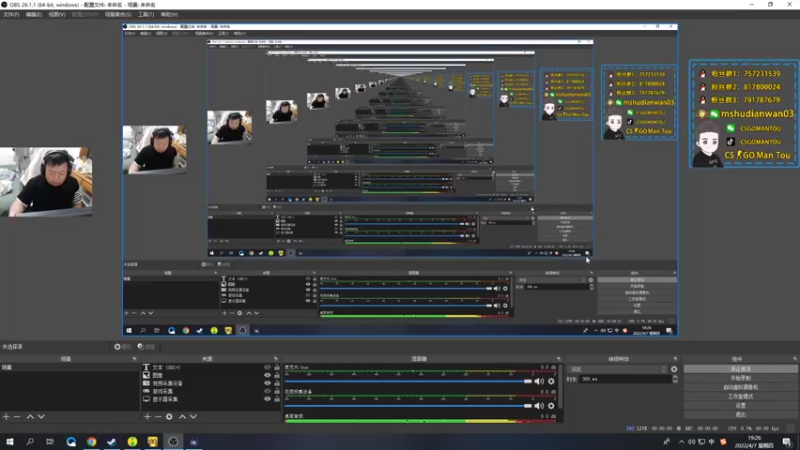Viewport: 800px width, 450px height.
Task: Move source down in Sources panel
Action: coord(193,417)
